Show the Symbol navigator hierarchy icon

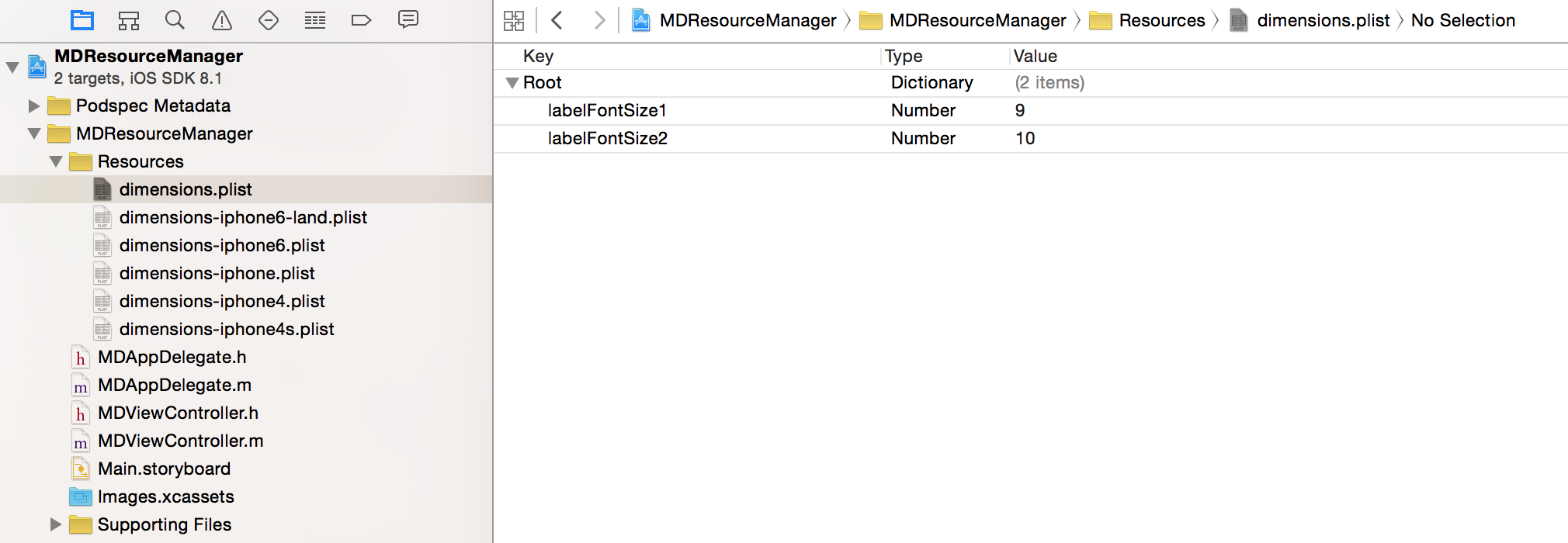click(x=129, y=20)
